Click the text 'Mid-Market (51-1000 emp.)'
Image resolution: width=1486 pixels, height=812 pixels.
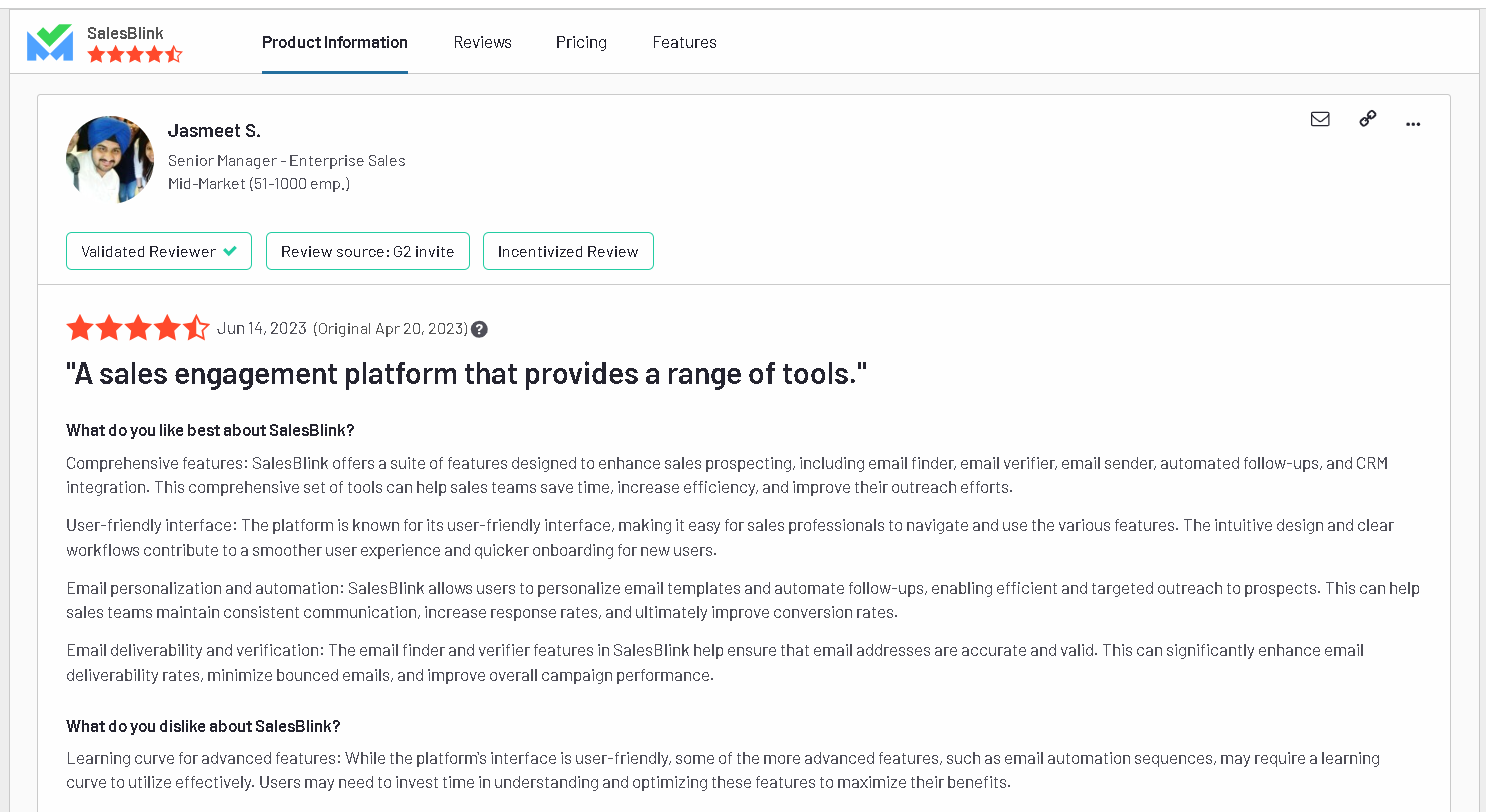tap(259, 184)
